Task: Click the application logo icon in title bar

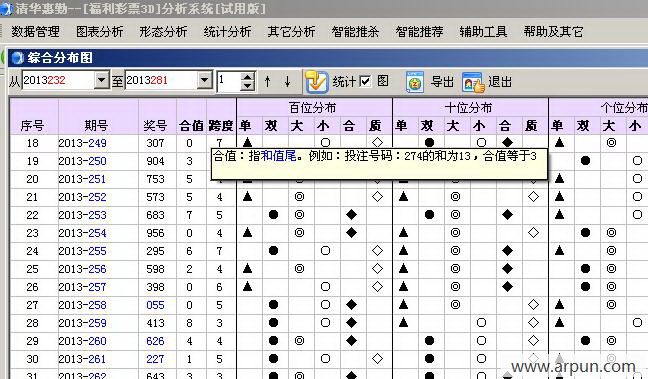Action: click(6, 9)
